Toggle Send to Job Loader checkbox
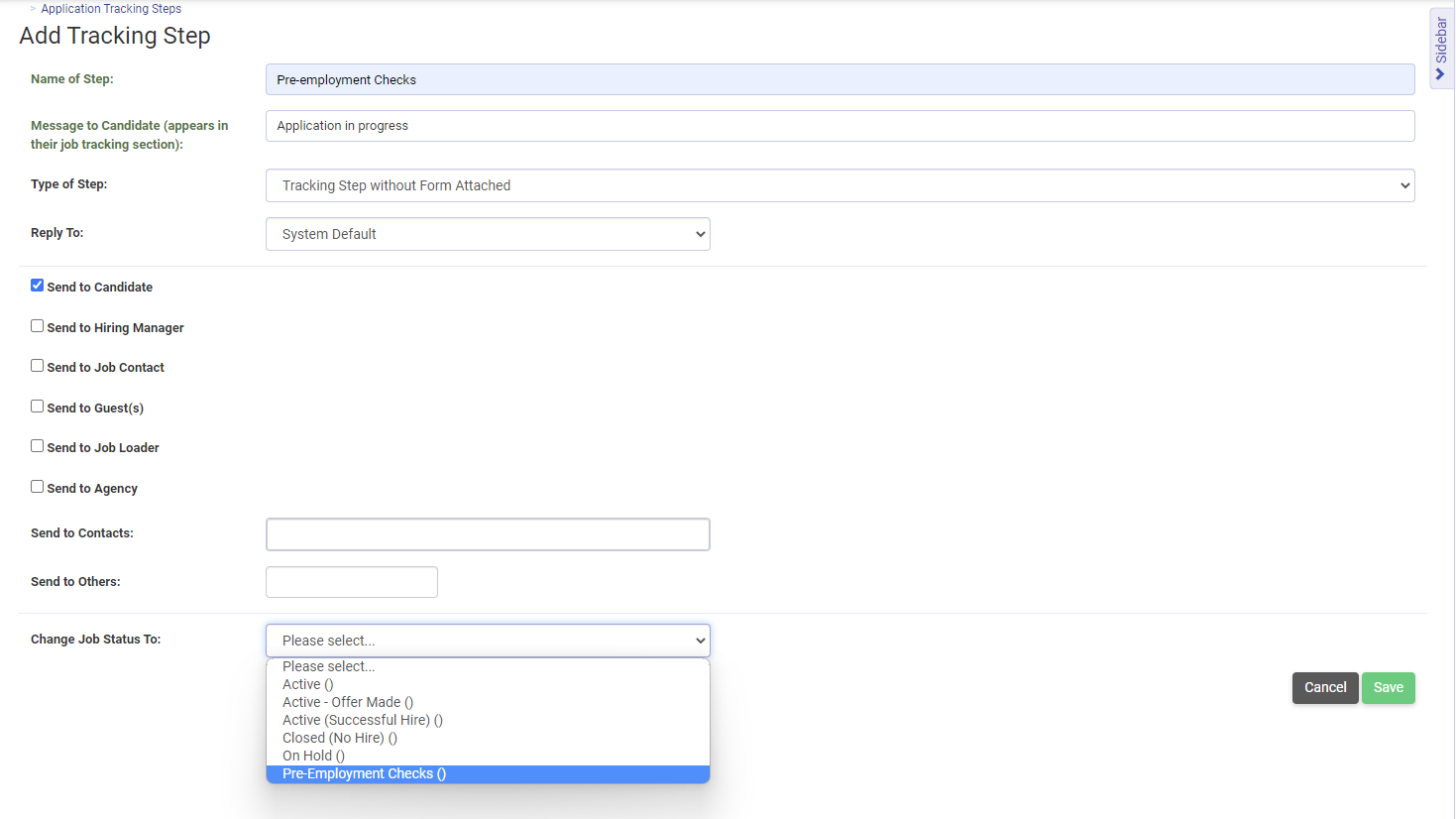This screenshot has width=1456, height=819. pos(38,446)
